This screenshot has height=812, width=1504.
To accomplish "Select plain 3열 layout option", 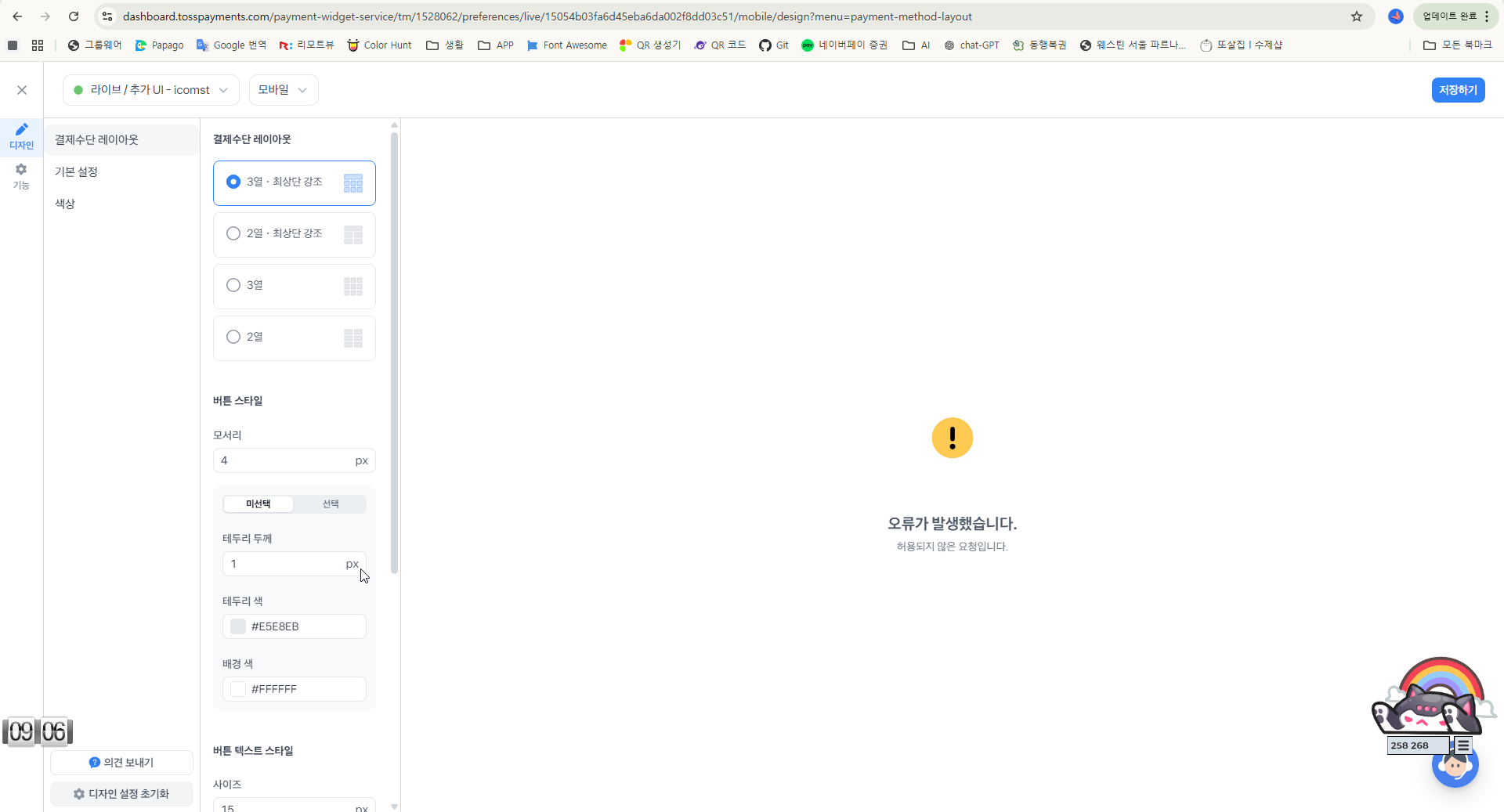I will tap(295, 287).
